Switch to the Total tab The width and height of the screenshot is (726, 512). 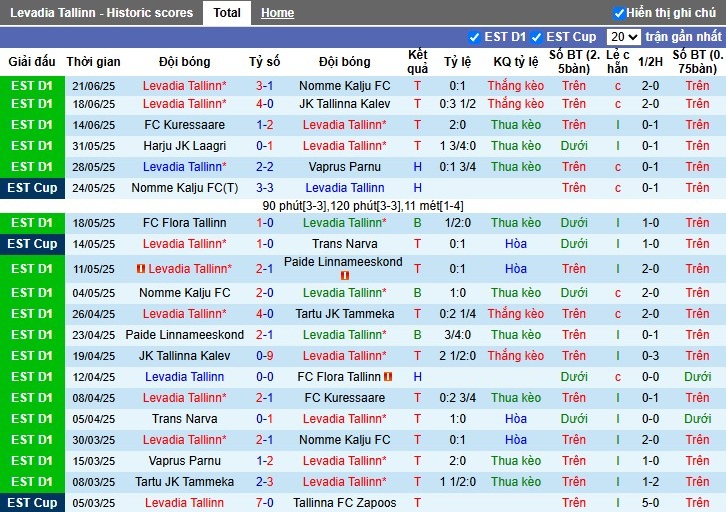227,12
